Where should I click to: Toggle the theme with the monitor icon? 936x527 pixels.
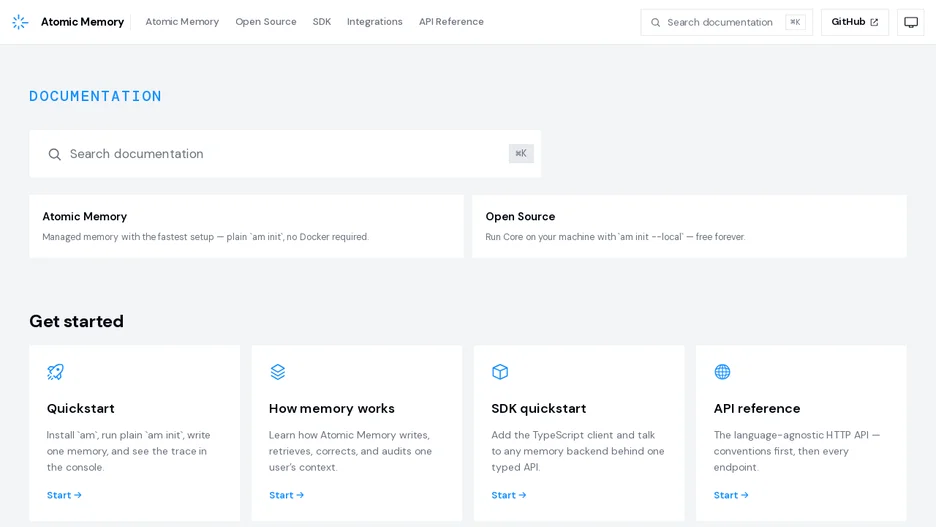tap(911, 22)
